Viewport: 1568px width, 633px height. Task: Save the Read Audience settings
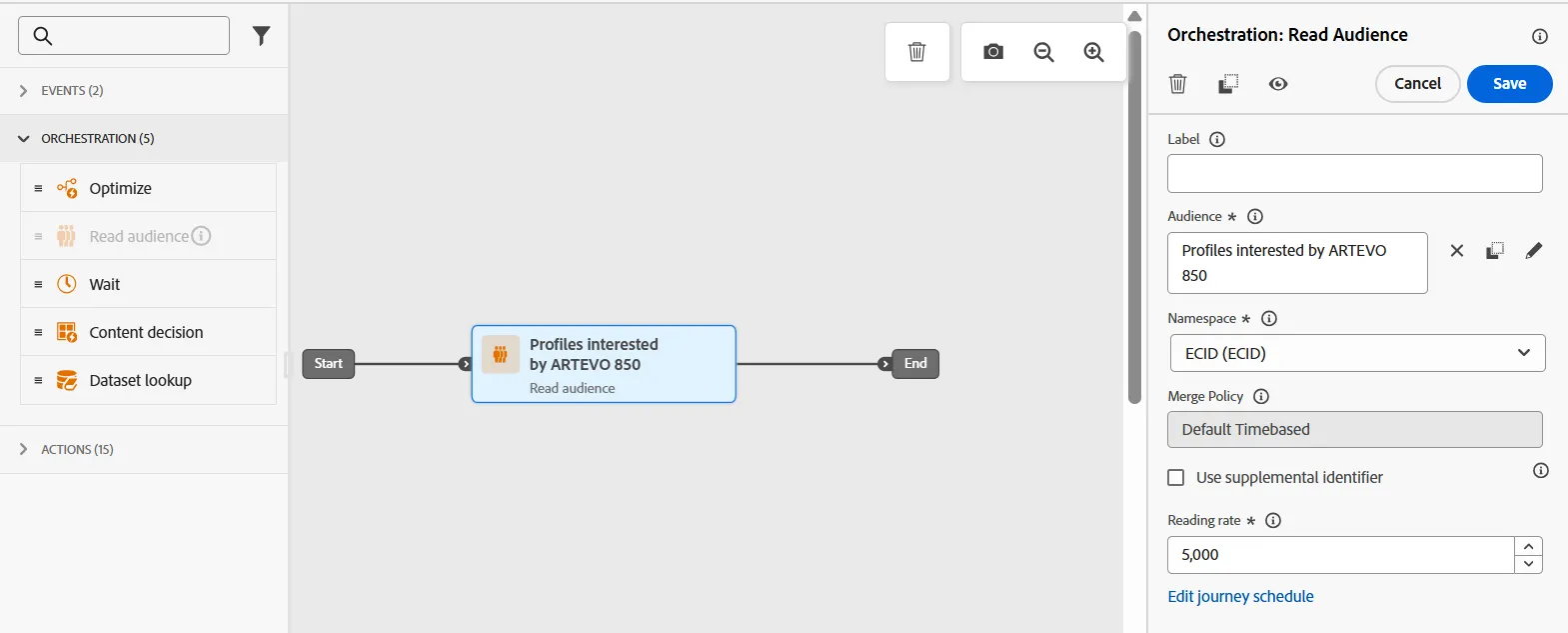1509,84
